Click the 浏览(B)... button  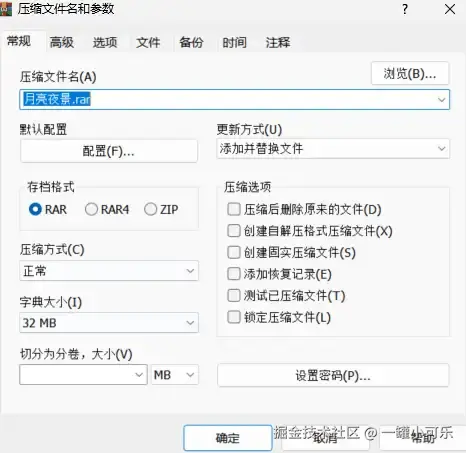(x=410, y=73)
